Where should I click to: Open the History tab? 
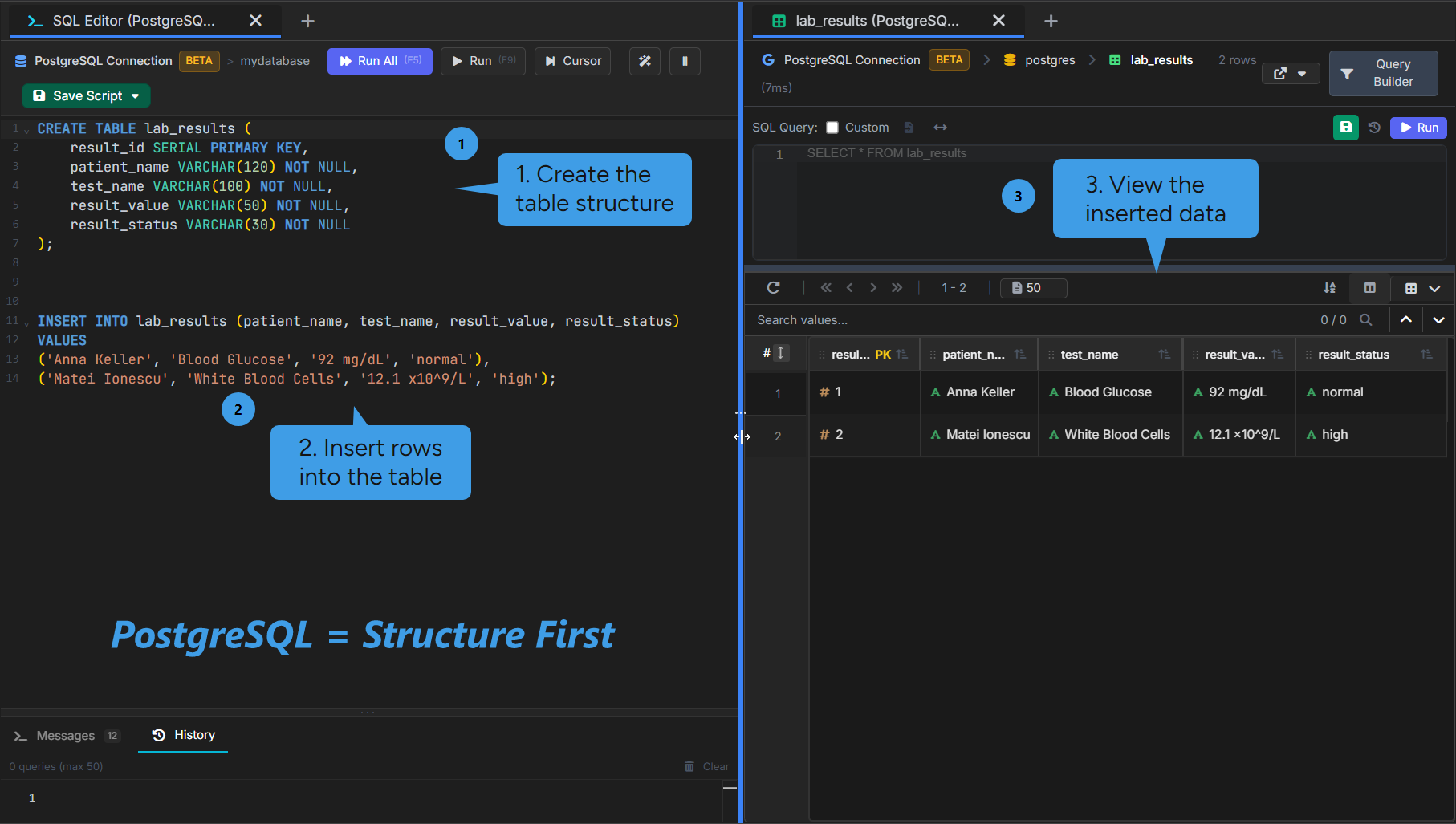[x=184, y=735]
